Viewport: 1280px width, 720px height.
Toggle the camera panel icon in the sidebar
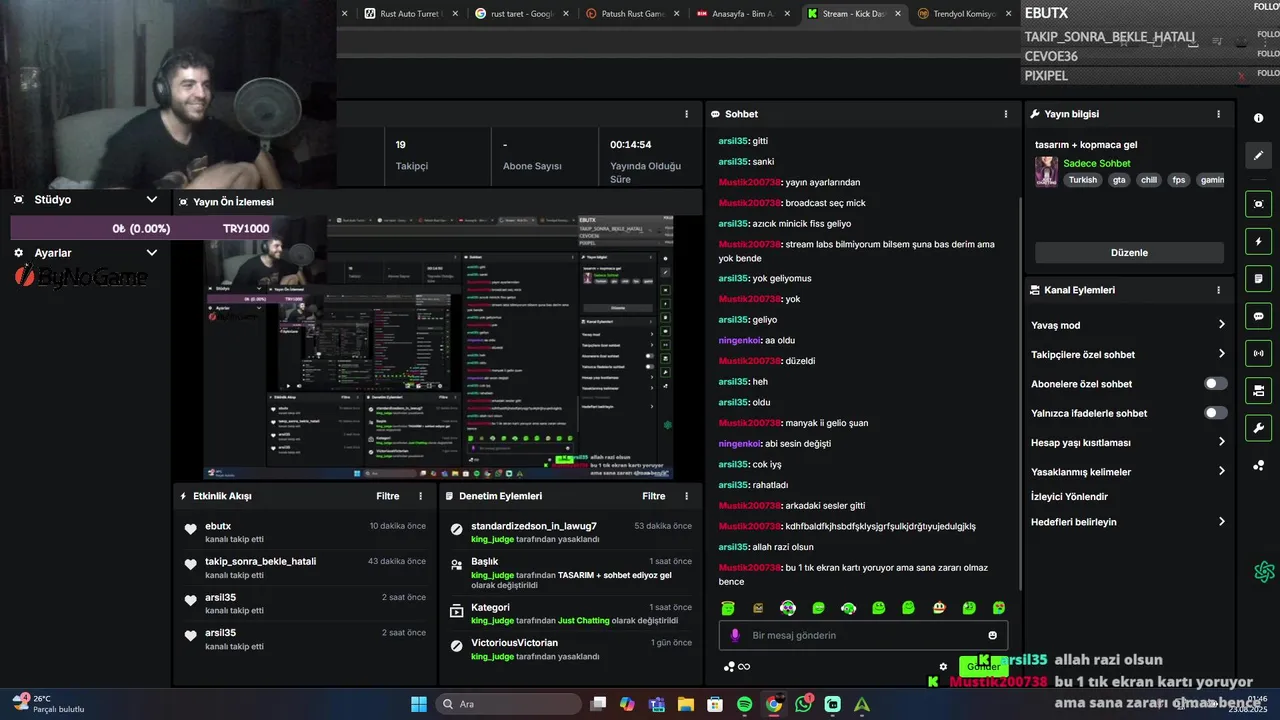tap(1258, 390)
